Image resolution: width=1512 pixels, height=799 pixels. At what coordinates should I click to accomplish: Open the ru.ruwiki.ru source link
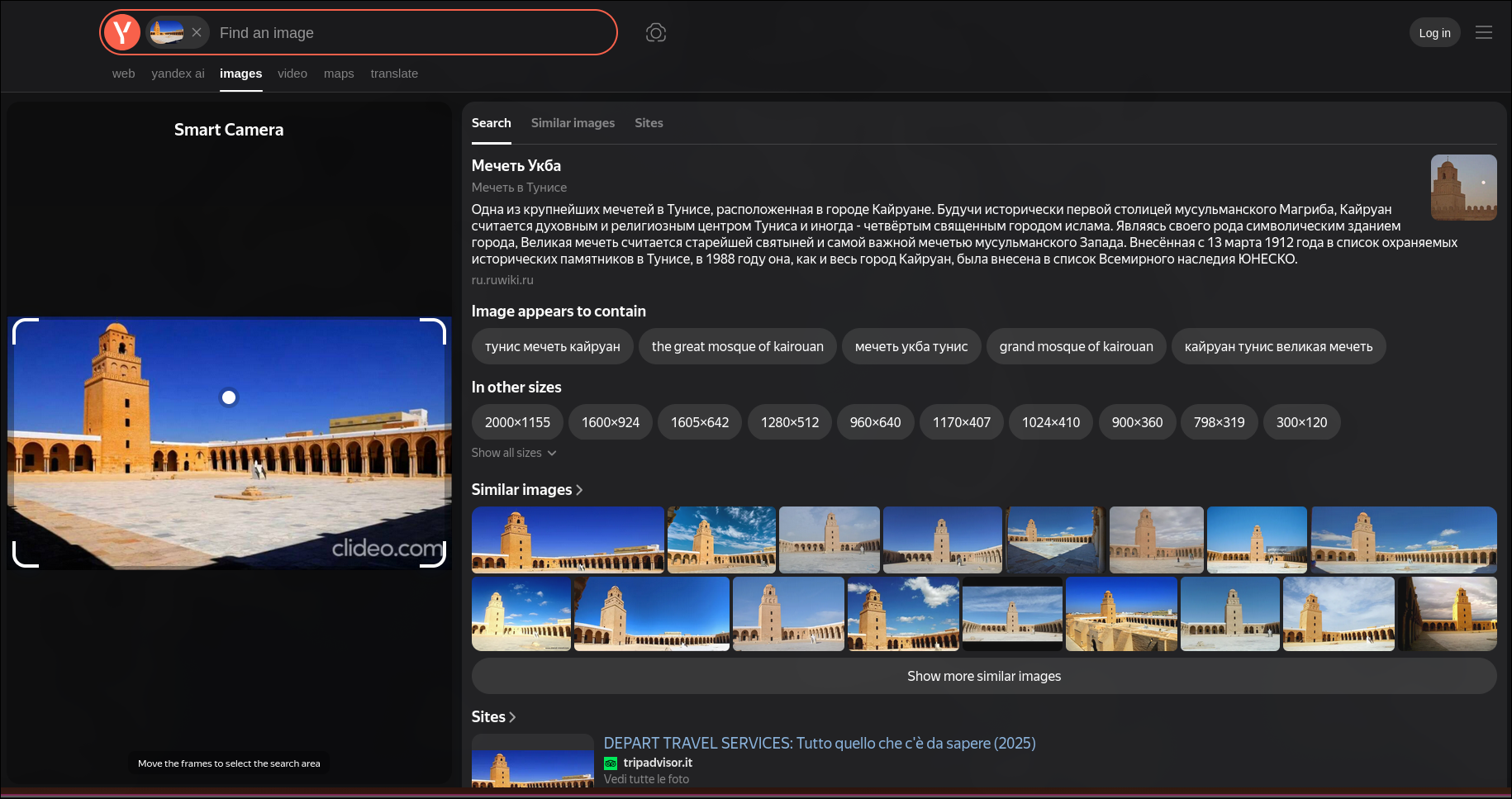pos(502,280)
